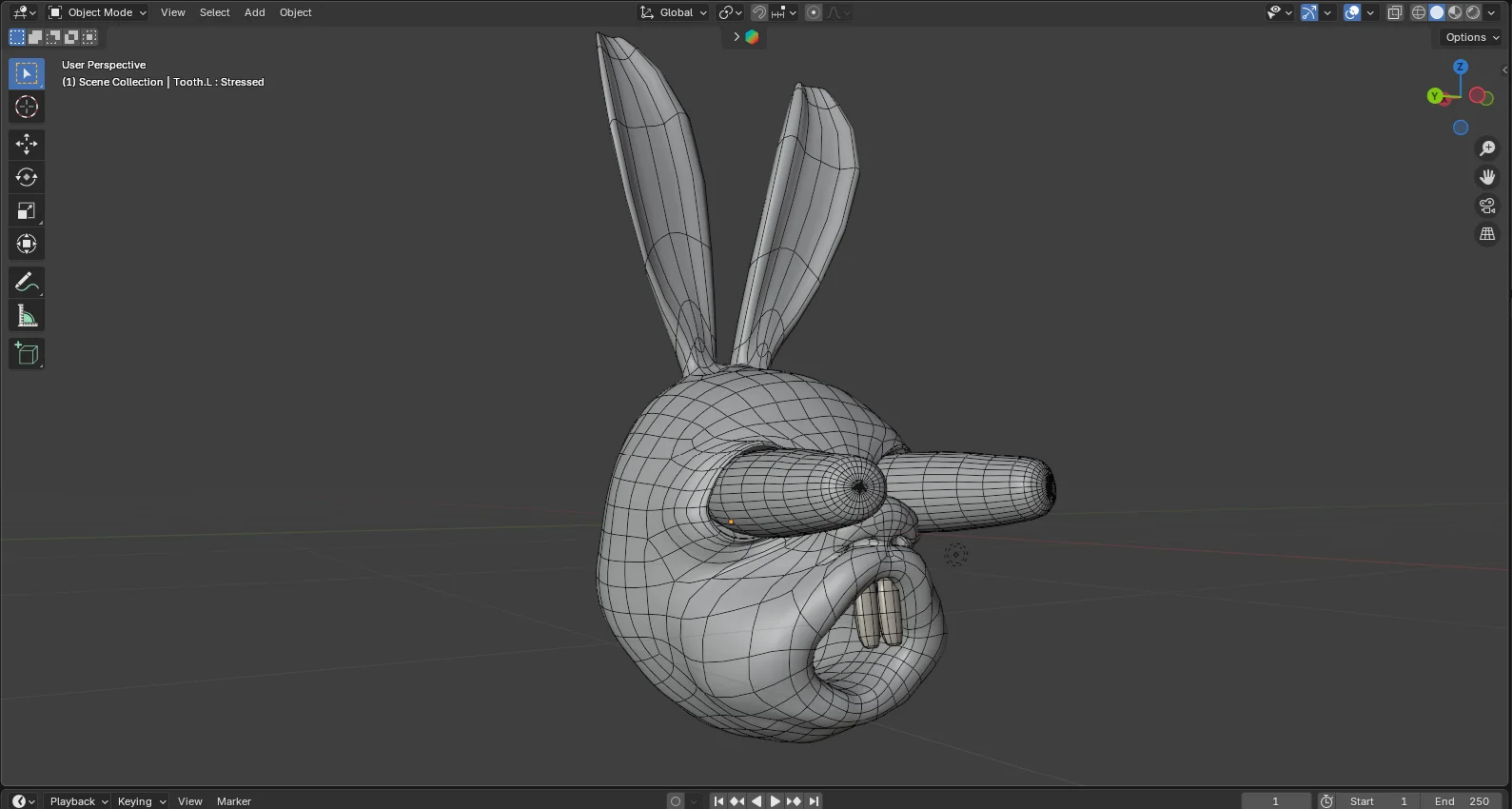The image size is (1512, 809).
Task: Pick the Measure ruler tool
Action: 27,316
